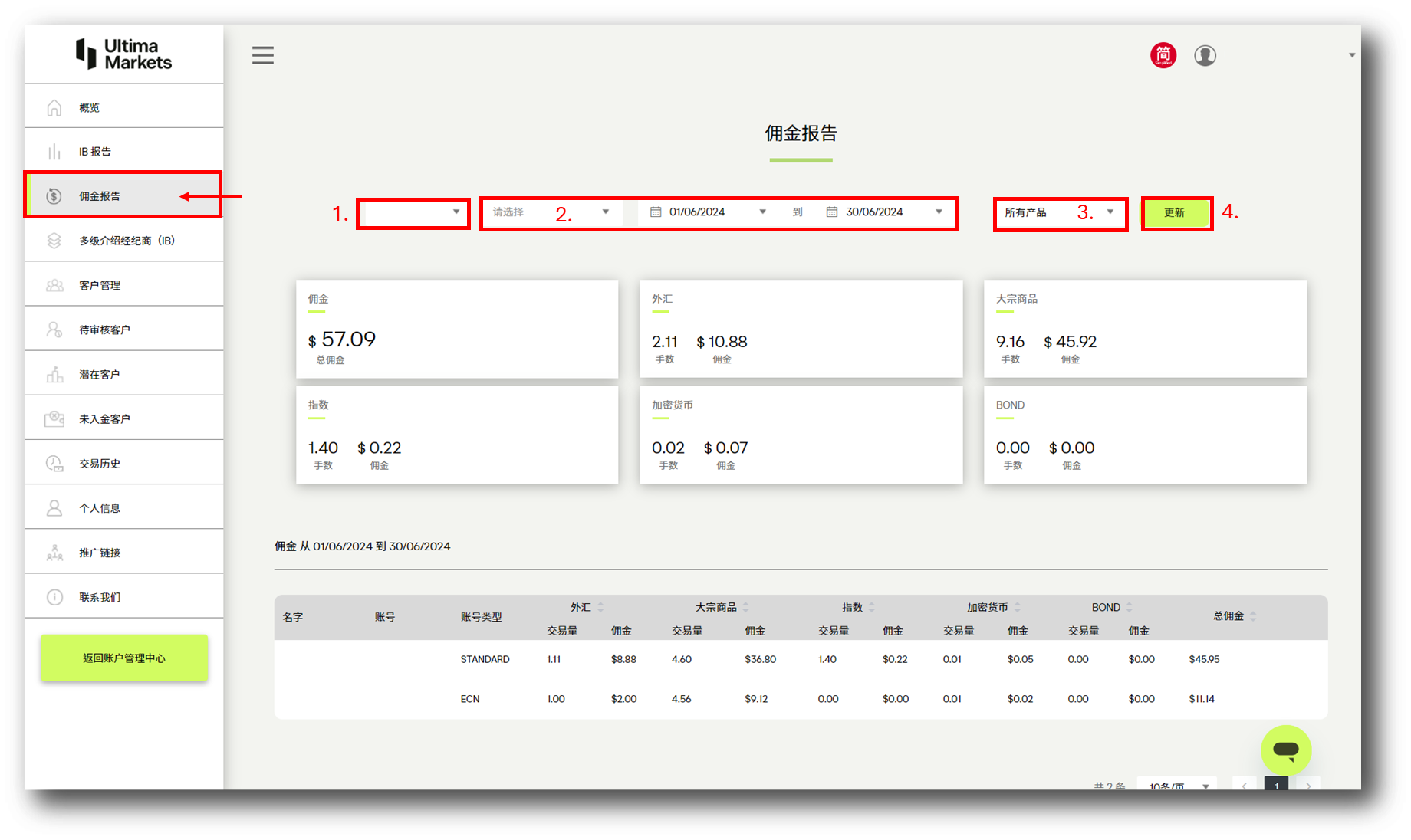Click the $36.80 commodities commission cell
This screenshot has height=840, width=1411.
pyautogui.click(x=760, y=659)
